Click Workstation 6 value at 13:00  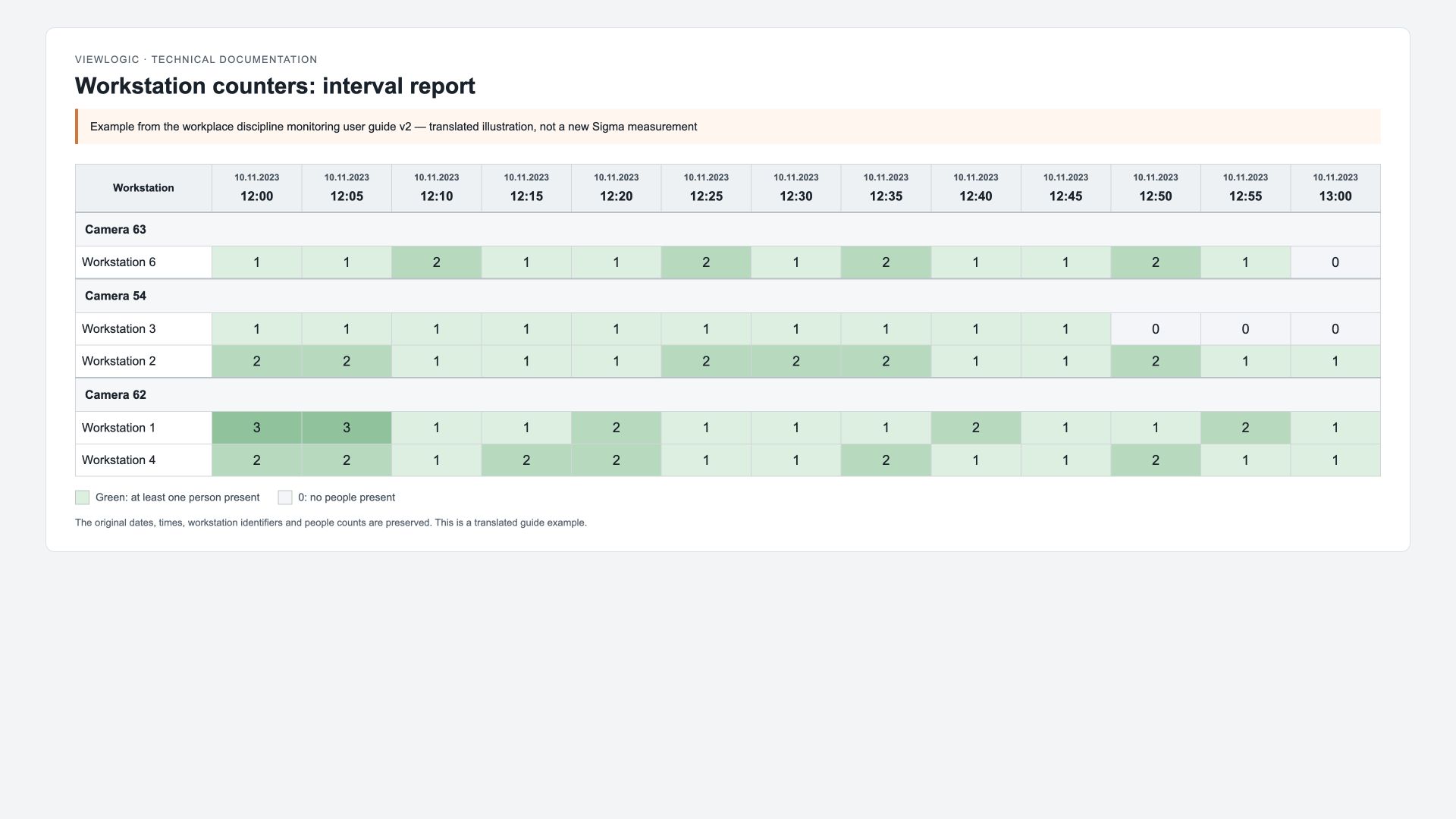click(x=1335, y=262)
